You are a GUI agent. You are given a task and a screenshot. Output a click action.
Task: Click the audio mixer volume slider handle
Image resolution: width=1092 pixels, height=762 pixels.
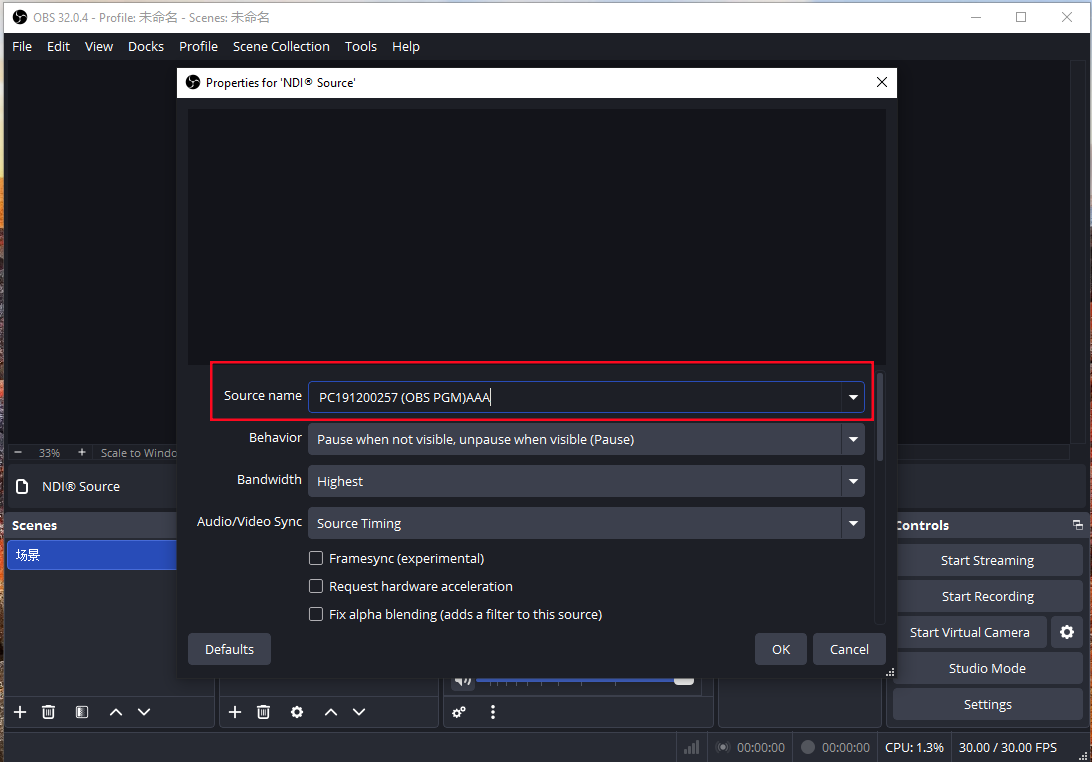click(x=684, y=680)
